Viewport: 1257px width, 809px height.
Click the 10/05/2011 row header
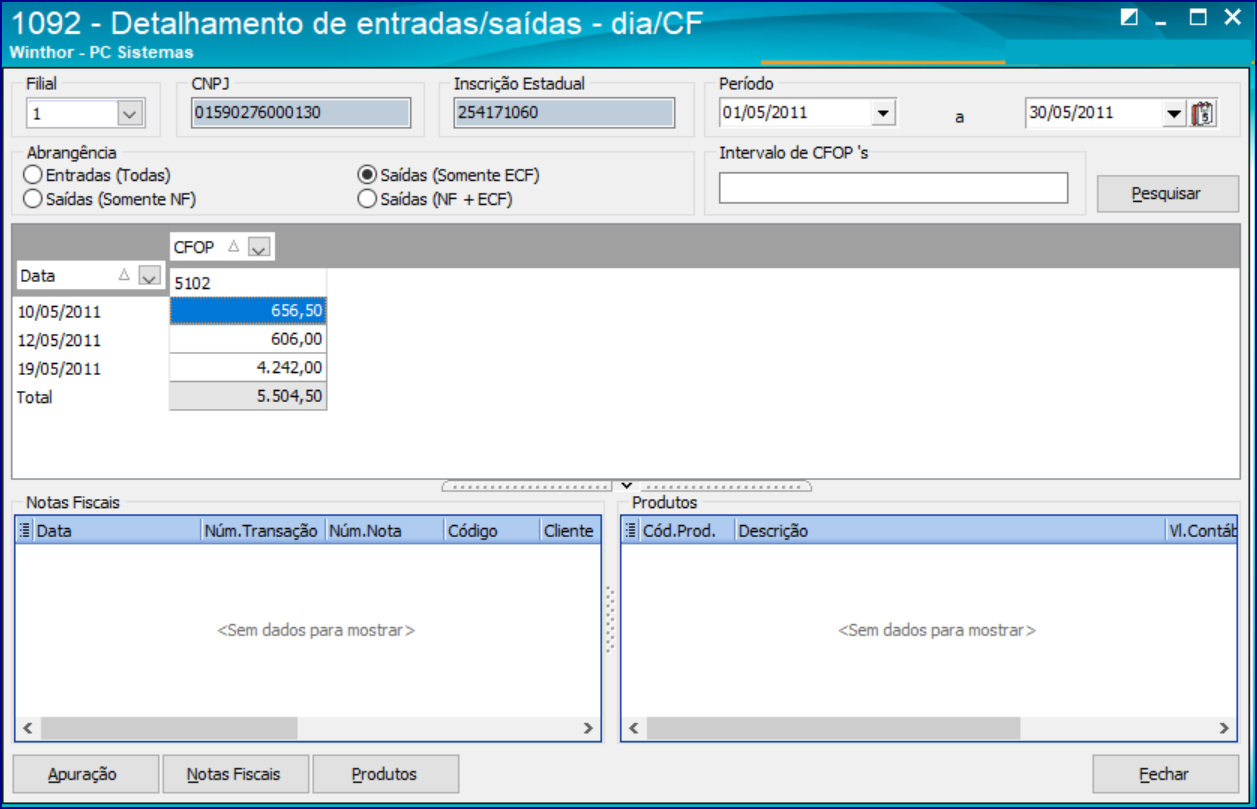coord(91,312)
